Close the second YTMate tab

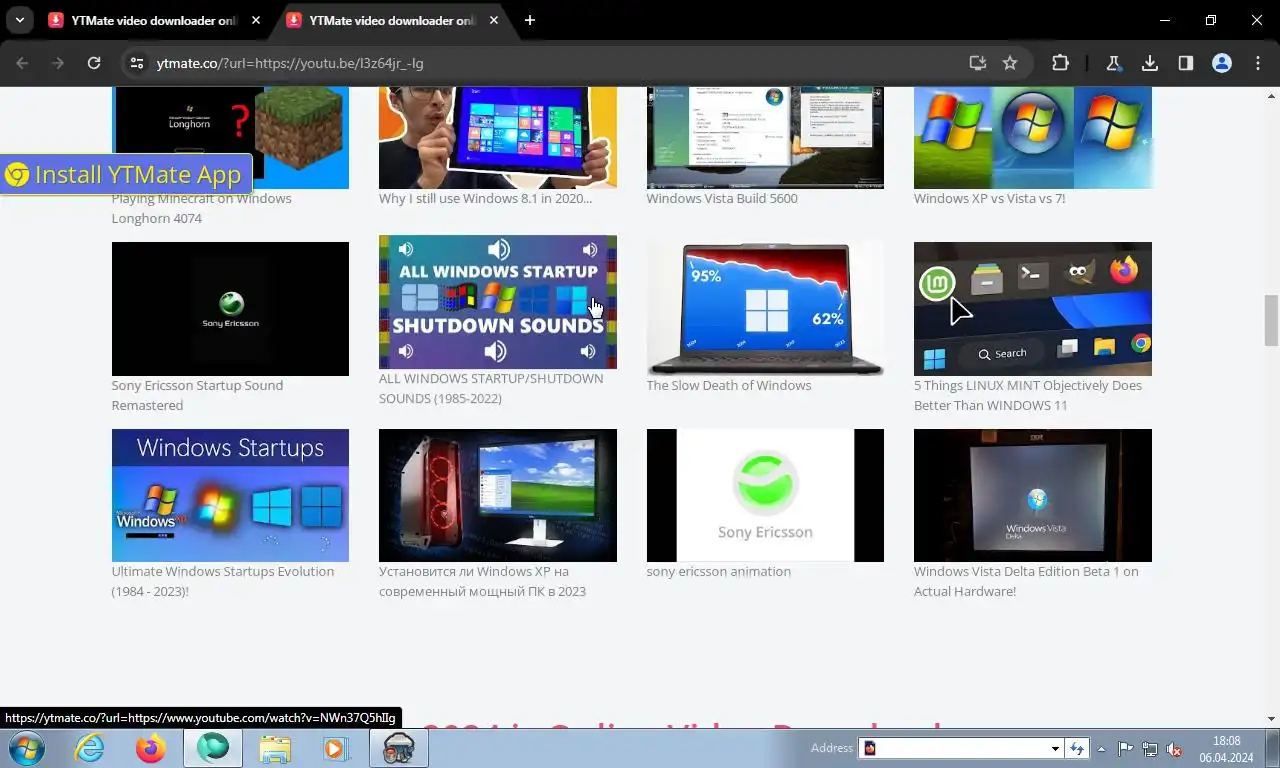pyautogui.click(x=494, y=20)
